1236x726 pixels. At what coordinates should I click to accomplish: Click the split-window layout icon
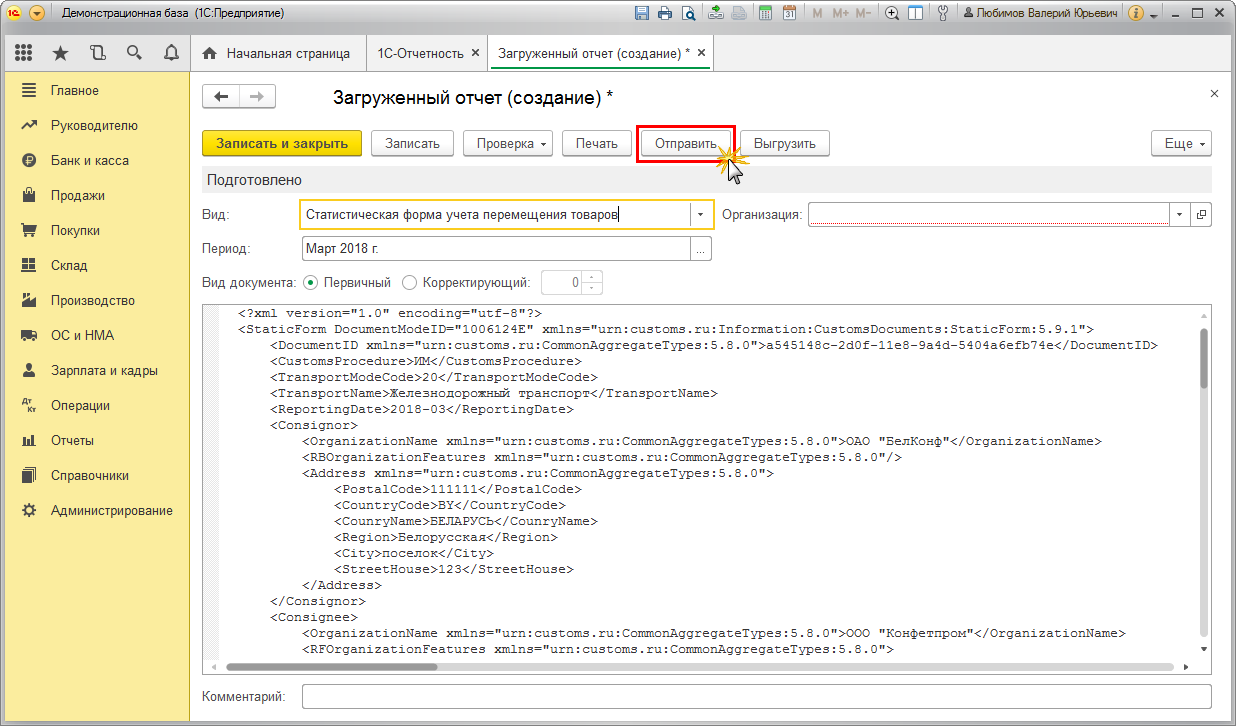pyautogui.click(x=915, y=14)
